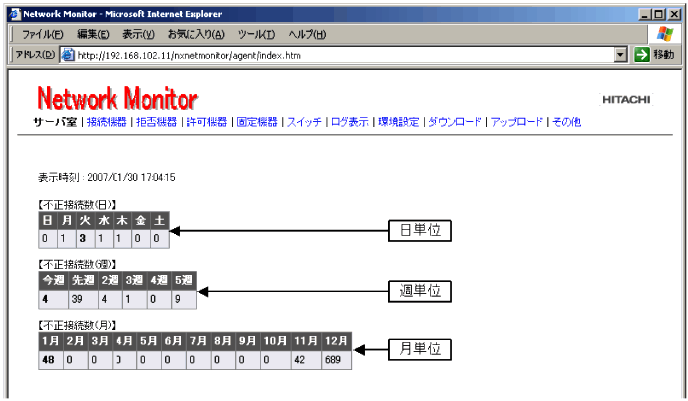The width and height of the screenshot is (688, 401).
Task: Click the 6月 header in monthly table
Action: pyautogui.click(x=173, y=341)
